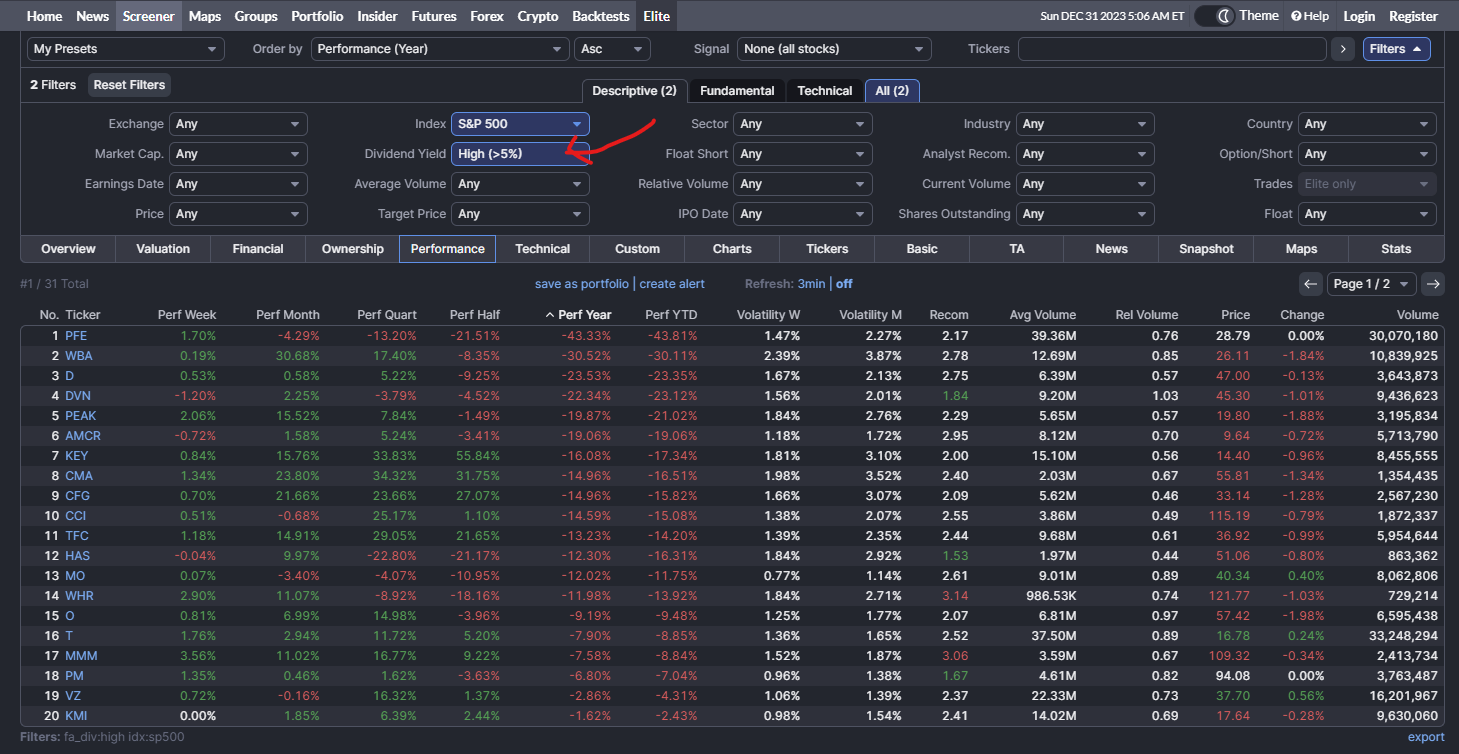The image size is (1459, 754).
Task: Click the Reset Filters button
Action: tap(129, 85)
